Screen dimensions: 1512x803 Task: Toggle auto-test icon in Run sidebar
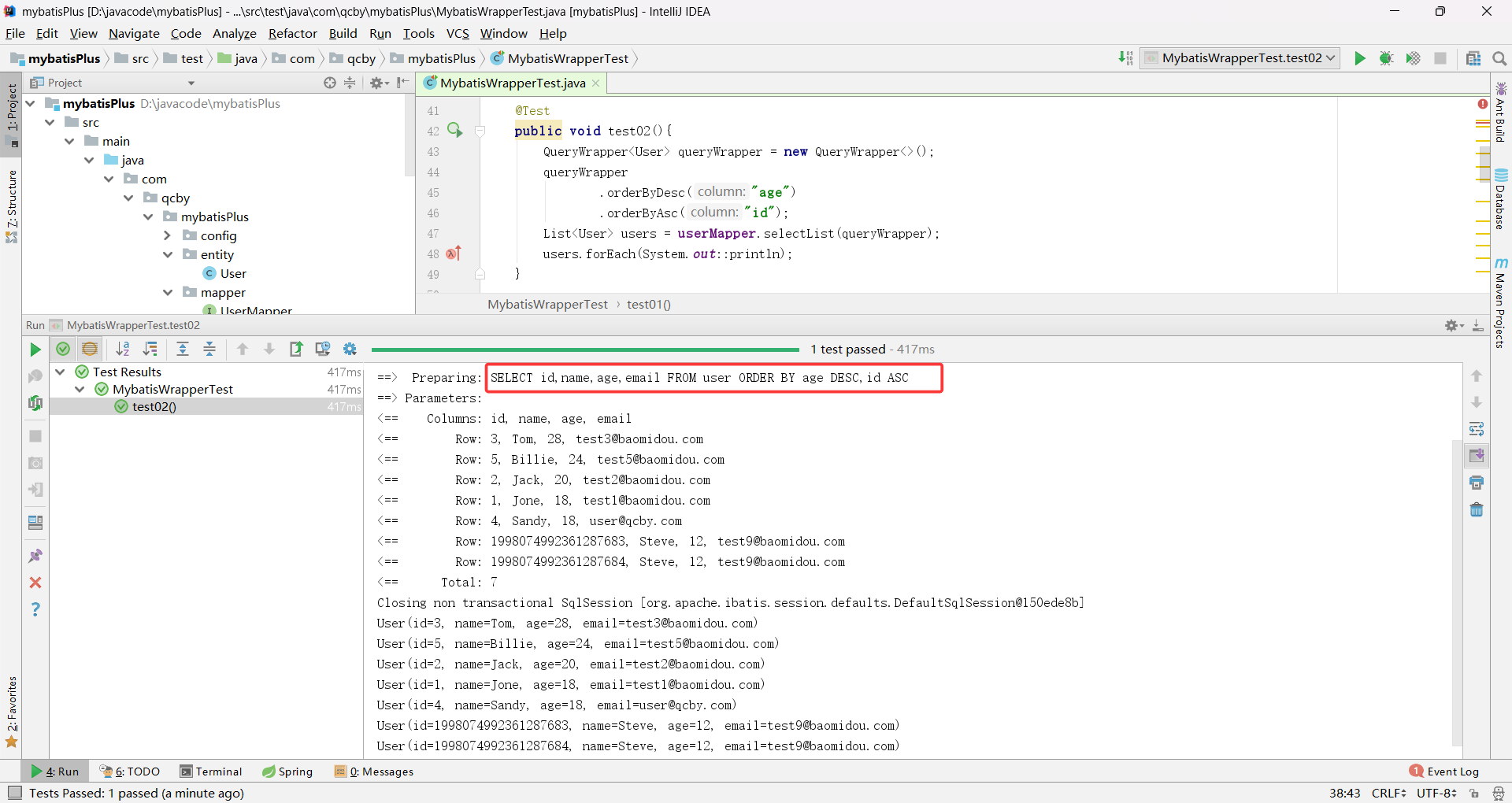[35, 403]
